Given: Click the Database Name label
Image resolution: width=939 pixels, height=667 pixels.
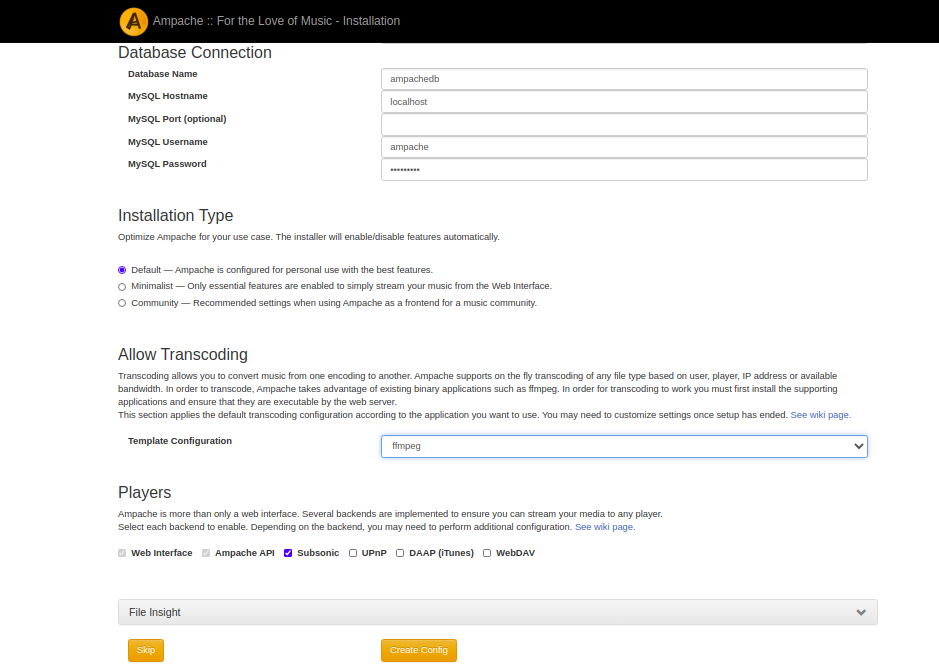Looking at the screenshot, I should click(x=162, y=74).
